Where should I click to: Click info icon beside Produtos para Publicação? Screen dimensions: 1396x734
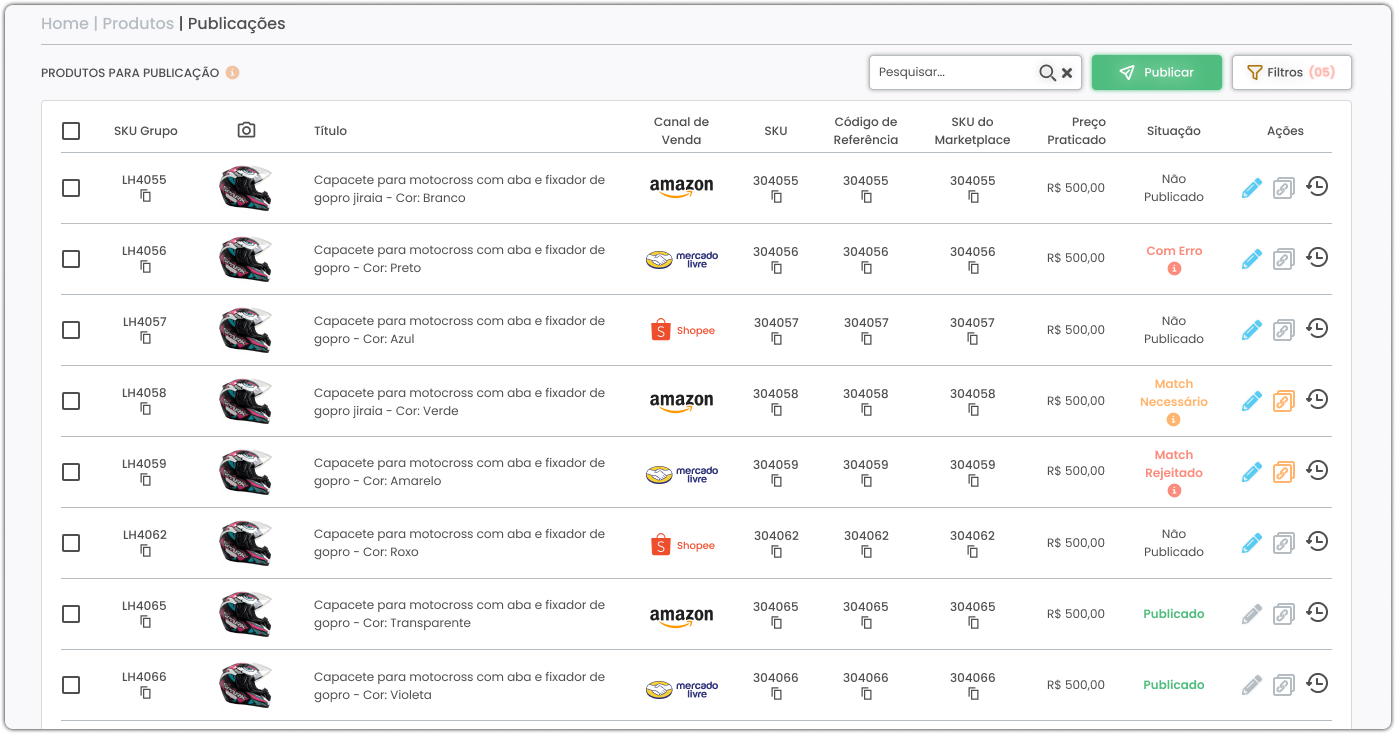pyautogui.click(x=232, y=73)
